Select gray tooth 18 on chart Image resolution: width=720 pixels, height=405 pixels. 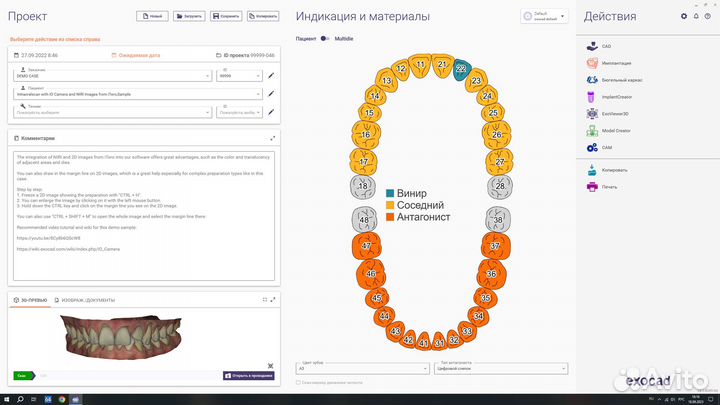363,186
